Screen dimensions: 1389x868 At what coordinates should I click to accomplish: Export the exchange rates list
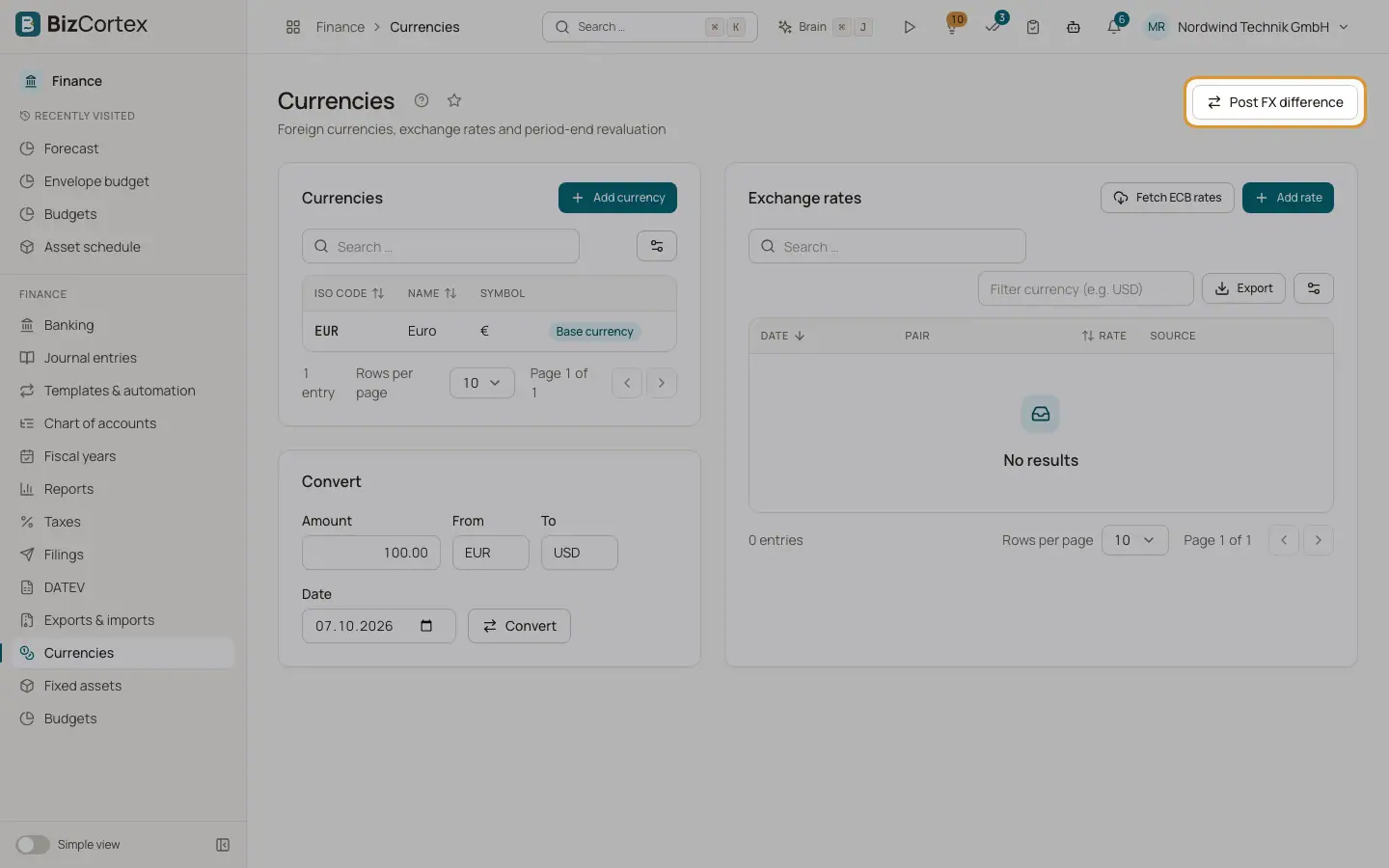pos(1243,288)
